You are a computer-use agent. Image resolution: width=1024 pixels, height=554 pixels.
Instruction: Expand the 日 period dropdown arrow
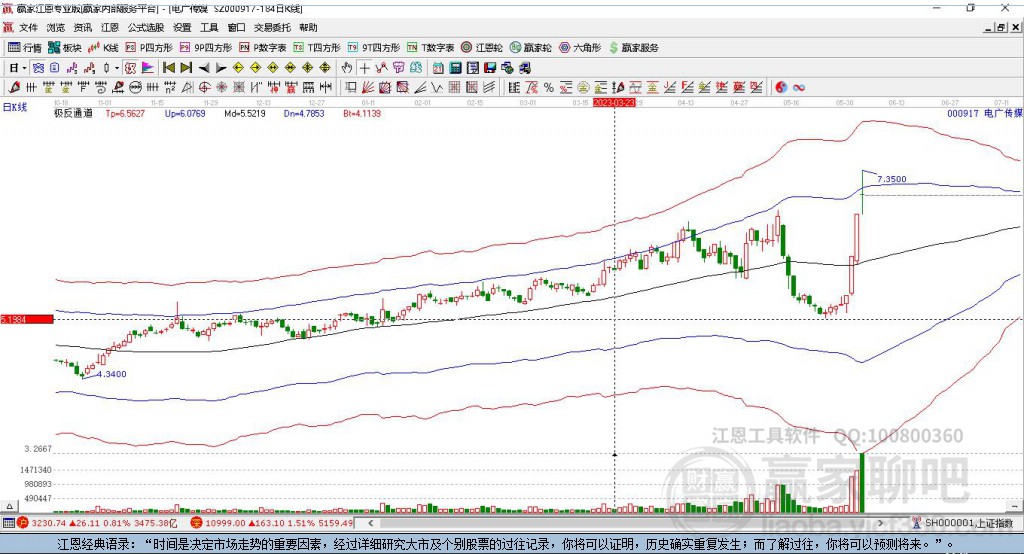[x=24, y=68]
